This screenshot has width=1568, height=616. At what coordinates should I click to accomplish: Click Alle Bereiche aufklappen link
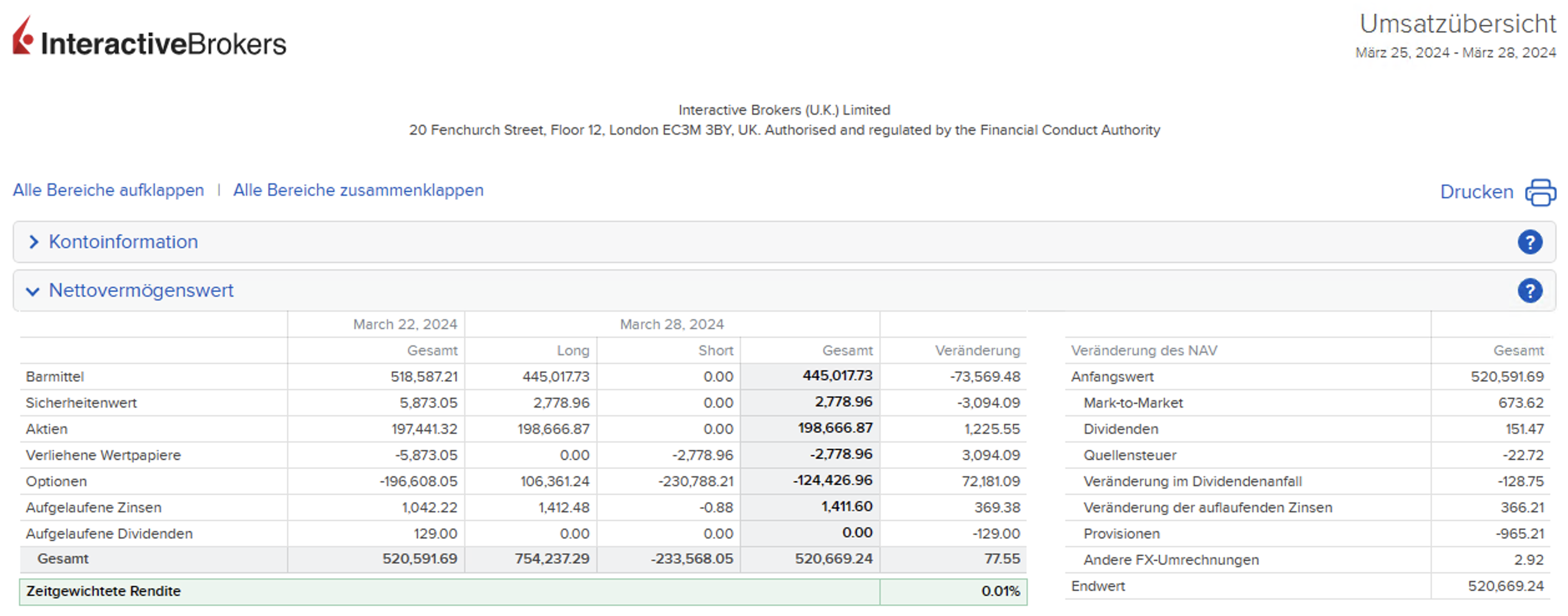click(109, 190)
